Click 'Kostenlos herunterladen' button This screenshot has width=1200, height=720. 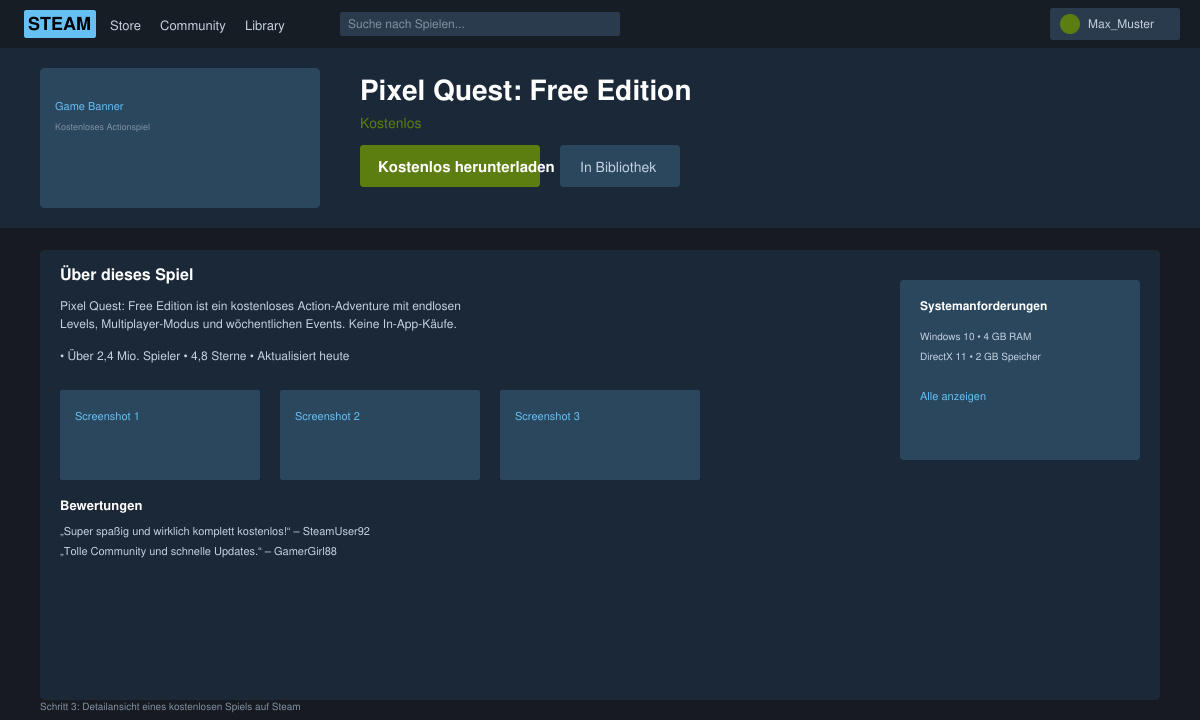(450, 166)
